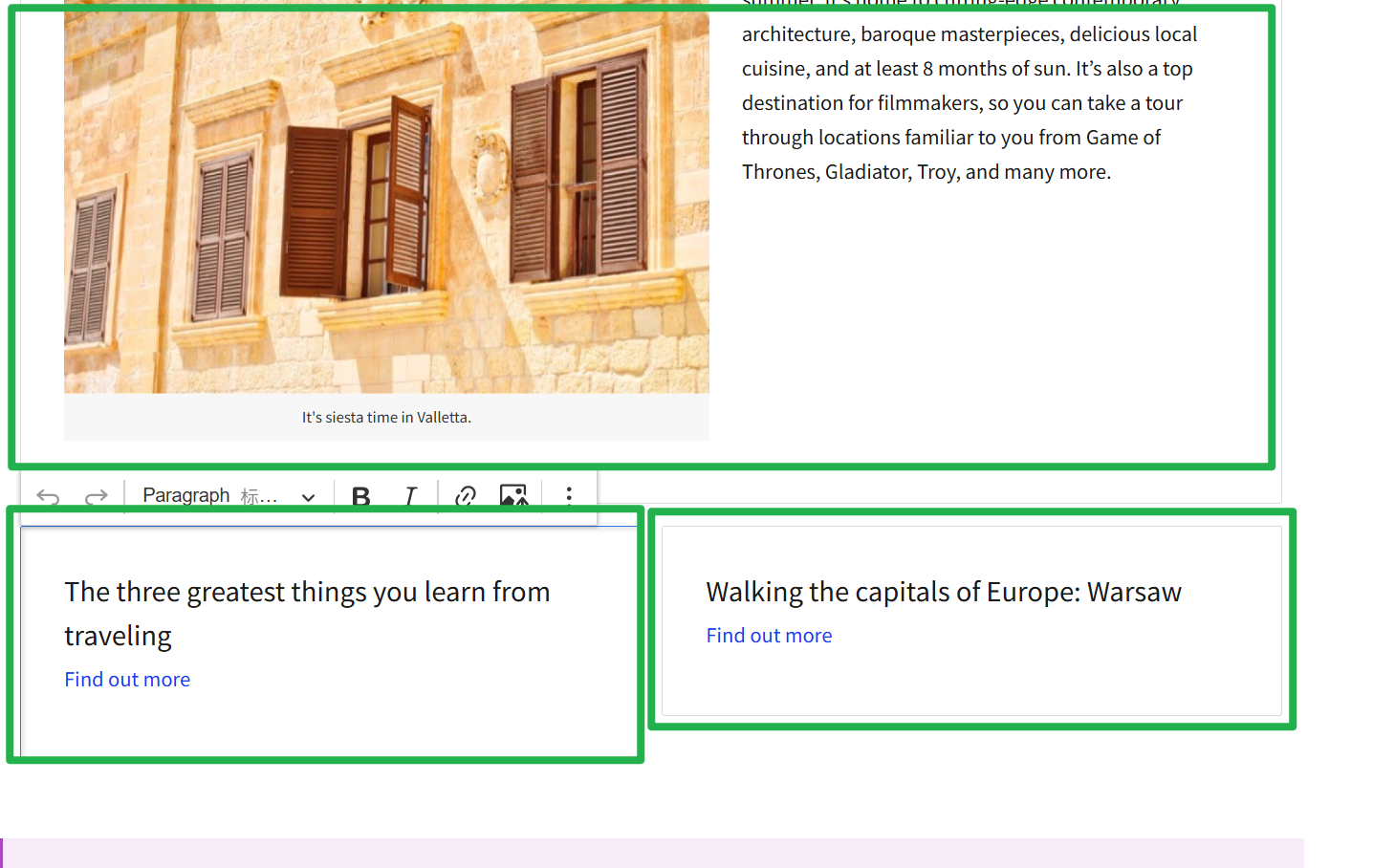Insert a link with the chain icon
Viewport: 1373px width, 868px height.
[x=466, y=496]
